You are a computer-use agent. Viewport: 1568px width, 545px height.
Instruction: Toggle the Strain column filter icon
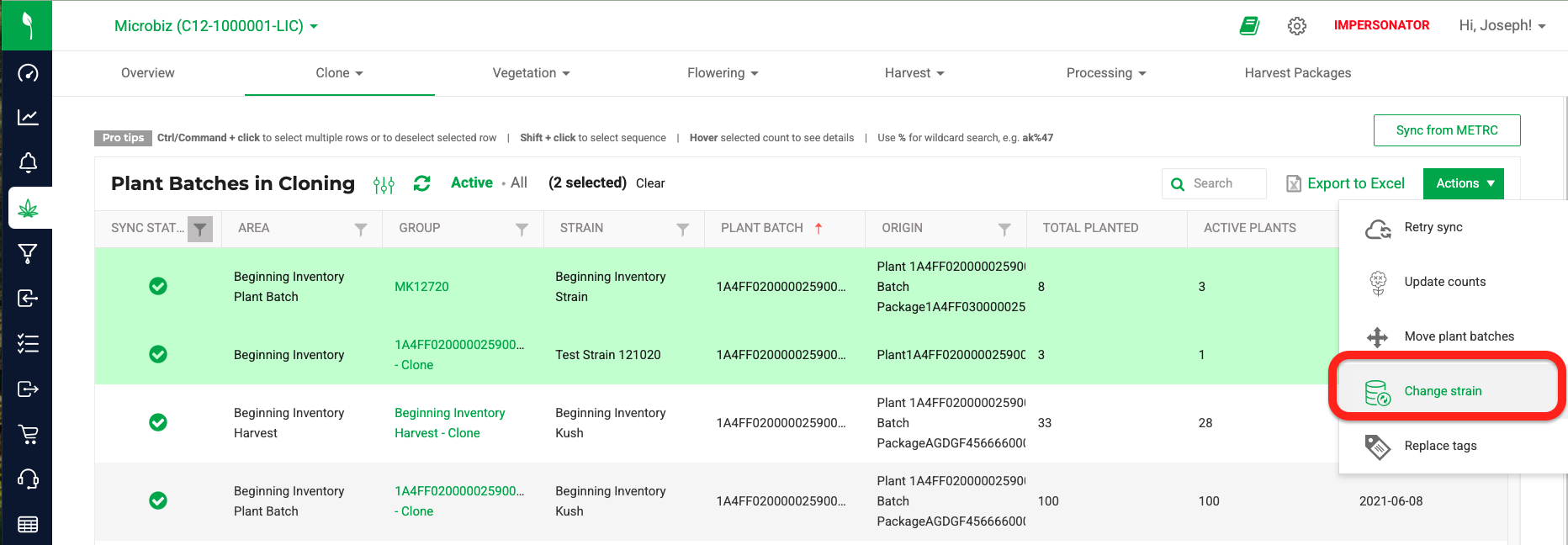(x=682, y=229)
